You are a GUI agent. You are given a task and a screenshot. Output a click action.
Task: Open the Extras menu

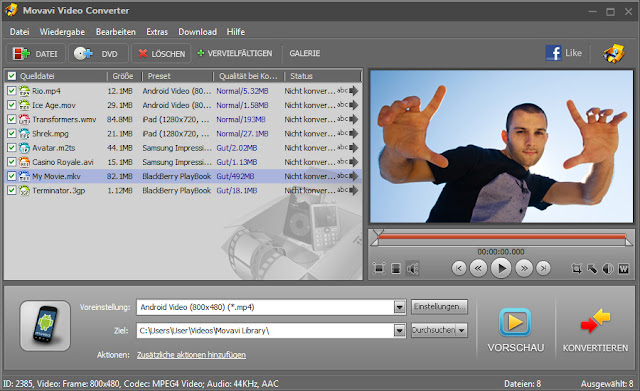tap(157, 32)
